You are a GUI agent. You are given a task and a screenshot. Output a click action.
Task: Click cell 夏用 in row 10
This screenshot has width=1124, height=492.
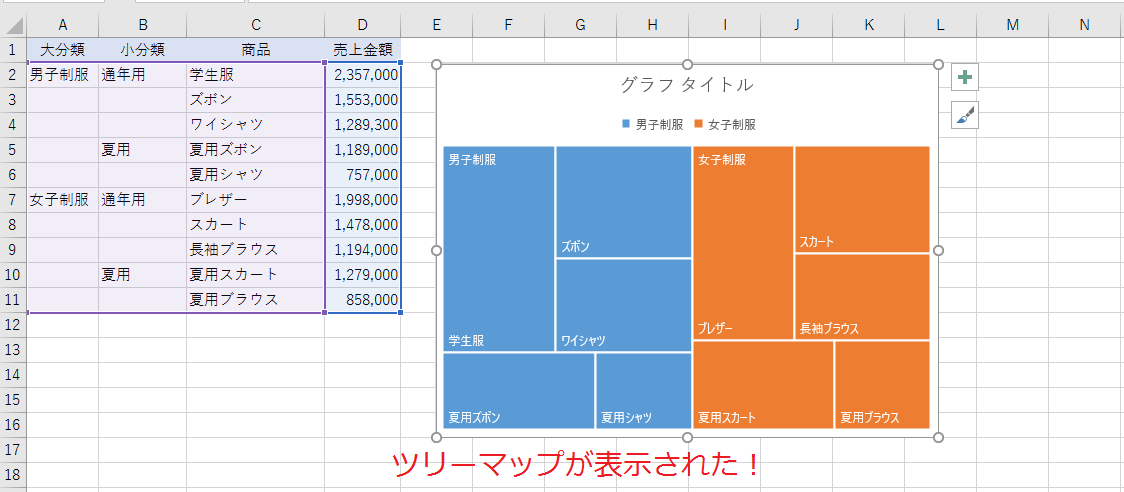point(143,275)
